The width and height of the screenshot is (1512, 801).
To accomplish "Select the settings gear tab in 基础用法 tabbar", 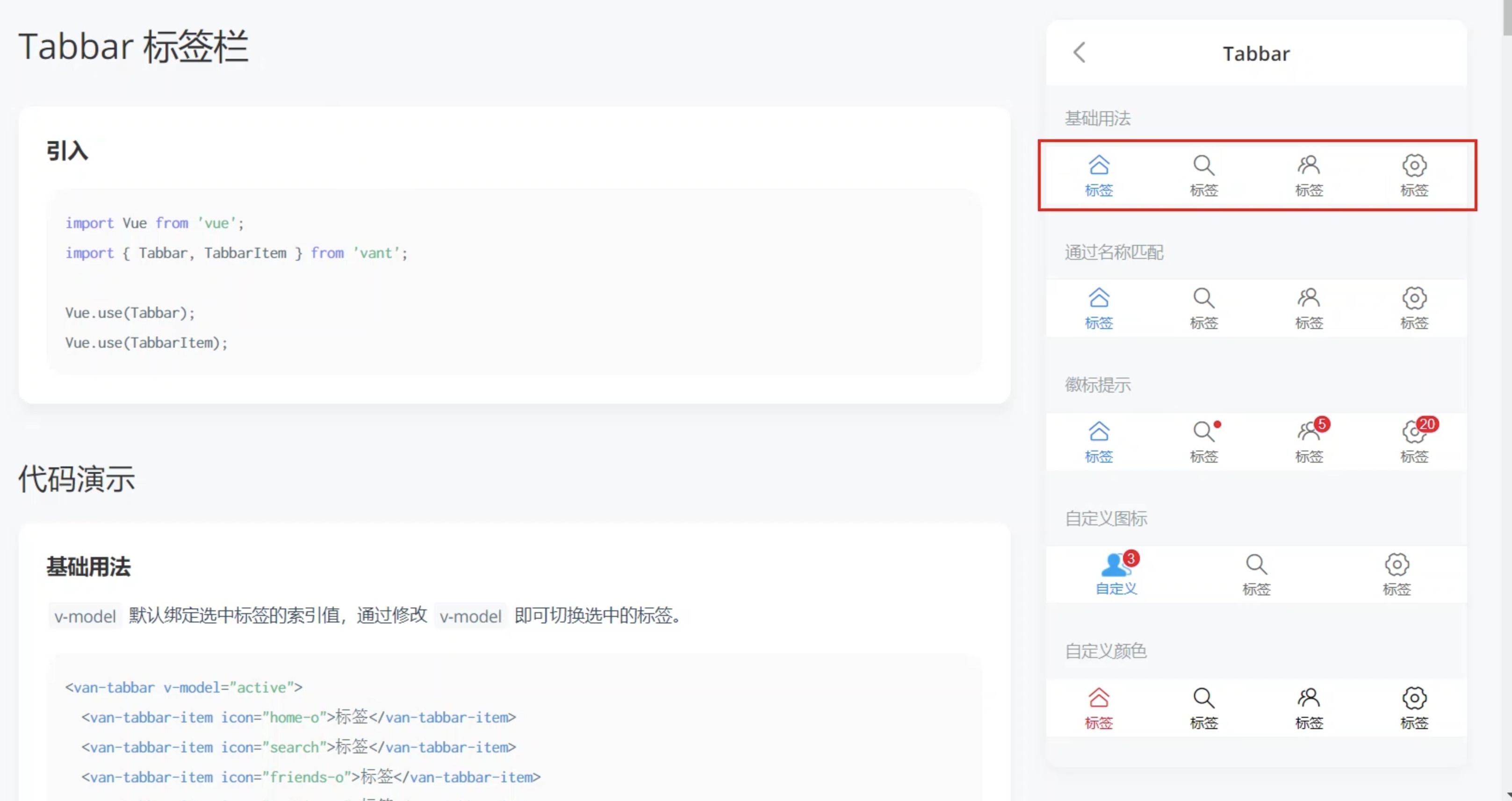I will [1414, 175].
